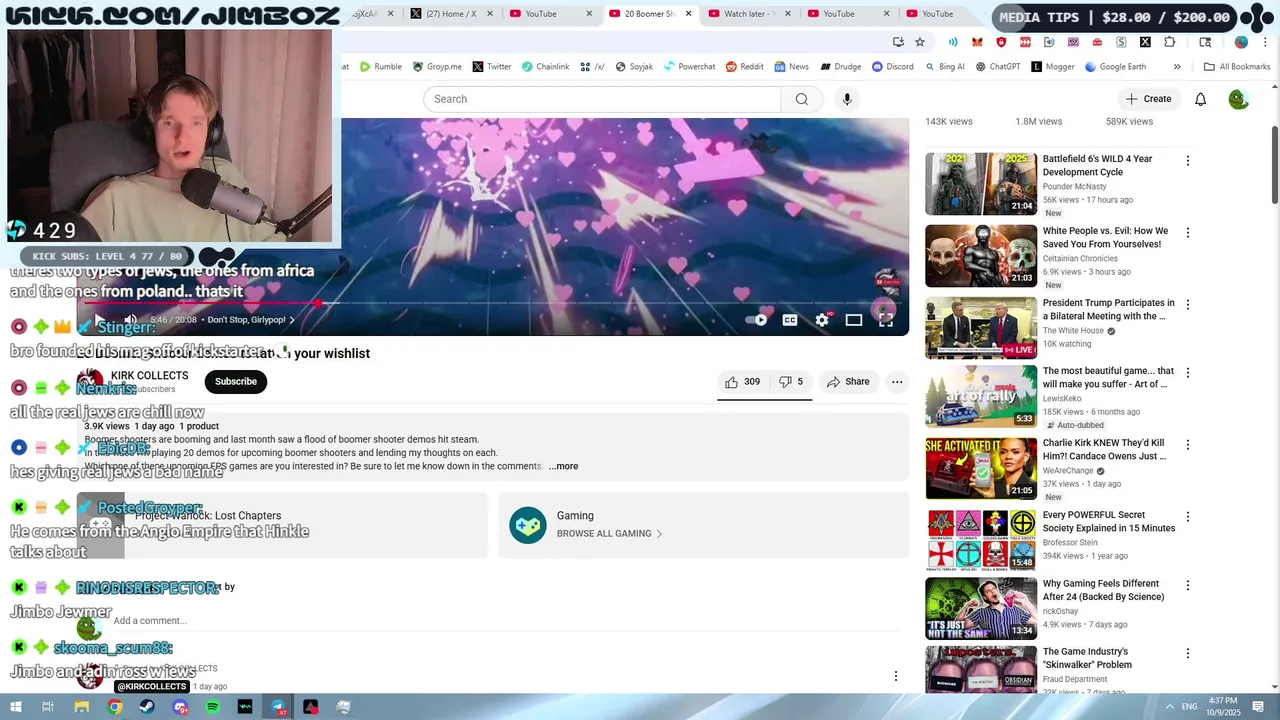Toggle the autoplay switch

coord(757,320)
